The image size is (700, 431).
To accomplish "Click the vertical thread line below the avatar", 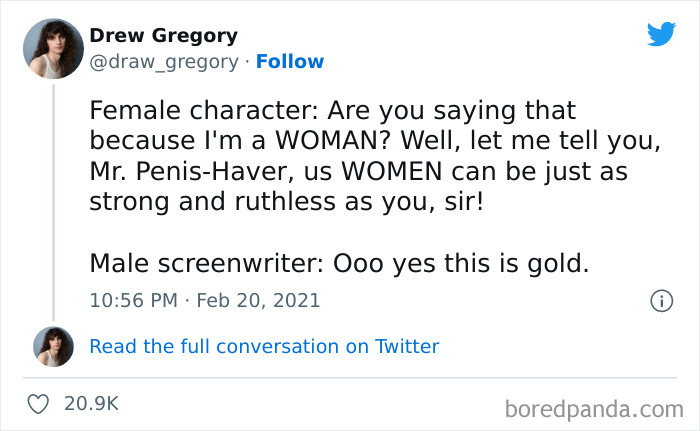I will tap(53, 200).
